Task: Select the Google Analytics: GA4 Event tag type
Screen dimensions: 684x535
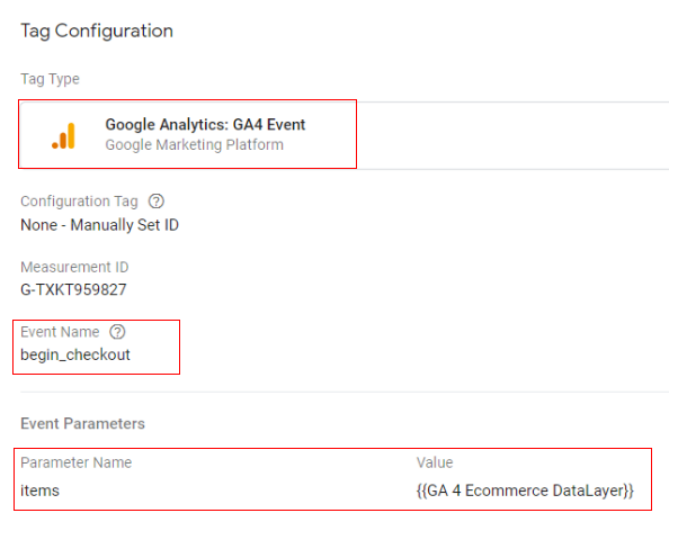Action: (x=188, y=134)
